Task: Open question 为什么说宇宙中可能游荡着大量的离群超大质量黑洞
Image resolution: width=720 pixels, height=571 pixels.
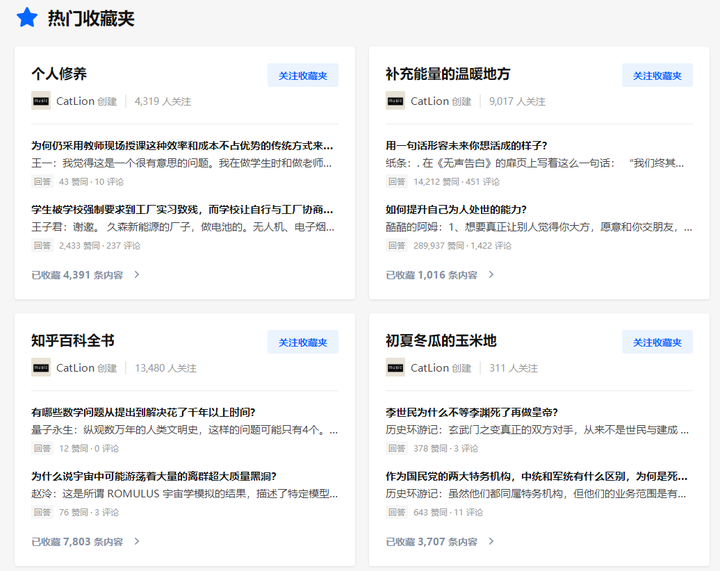Action: click(x=154, y=476)
